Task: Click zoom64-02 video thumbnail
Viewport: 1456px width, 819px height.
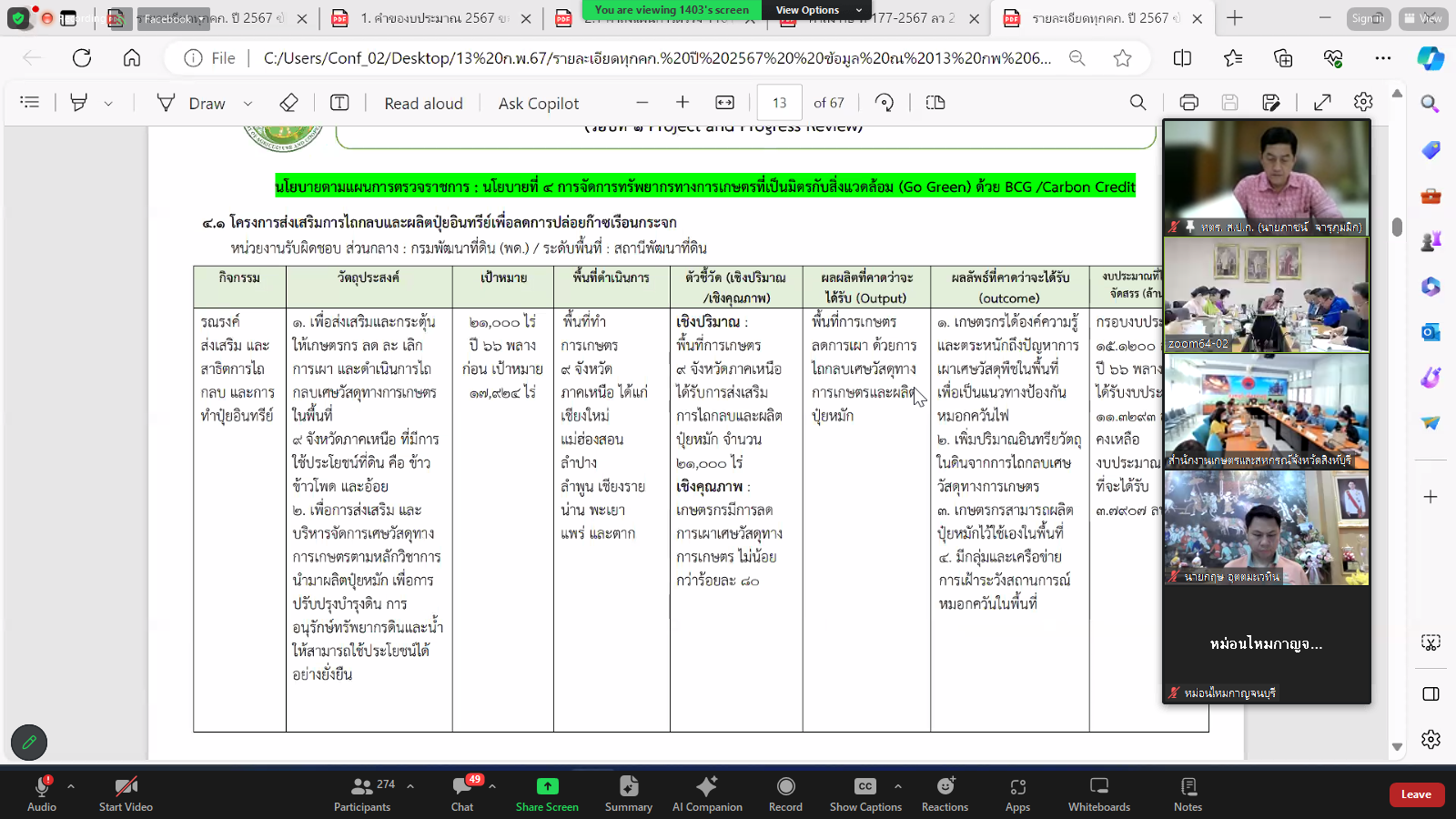Action: pos(1266,295)
